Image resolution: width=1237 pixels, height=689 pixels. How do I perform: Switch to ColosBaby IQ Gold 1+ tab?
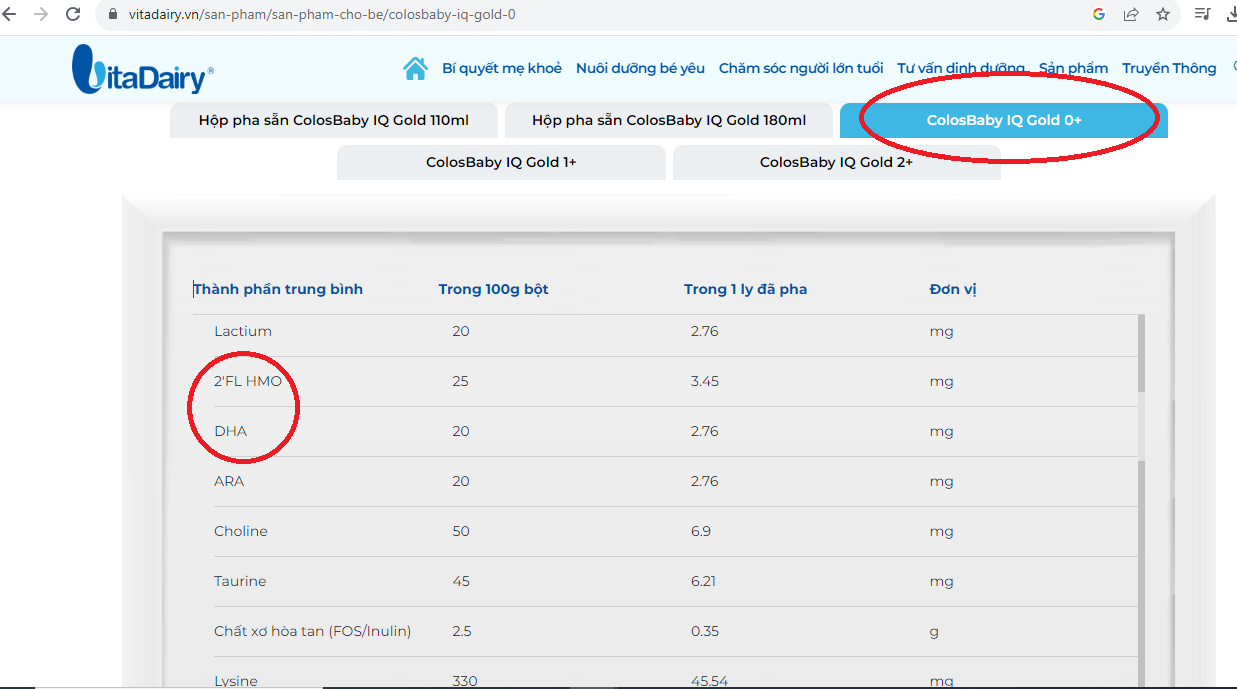[x=501, y=162]
